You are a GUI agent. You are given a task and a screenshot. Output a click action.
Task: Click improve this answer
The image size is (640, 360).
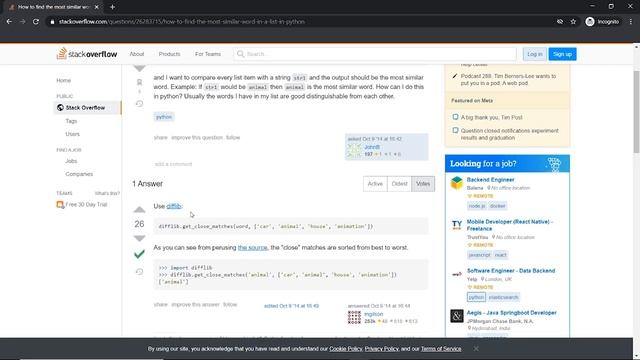196,304
